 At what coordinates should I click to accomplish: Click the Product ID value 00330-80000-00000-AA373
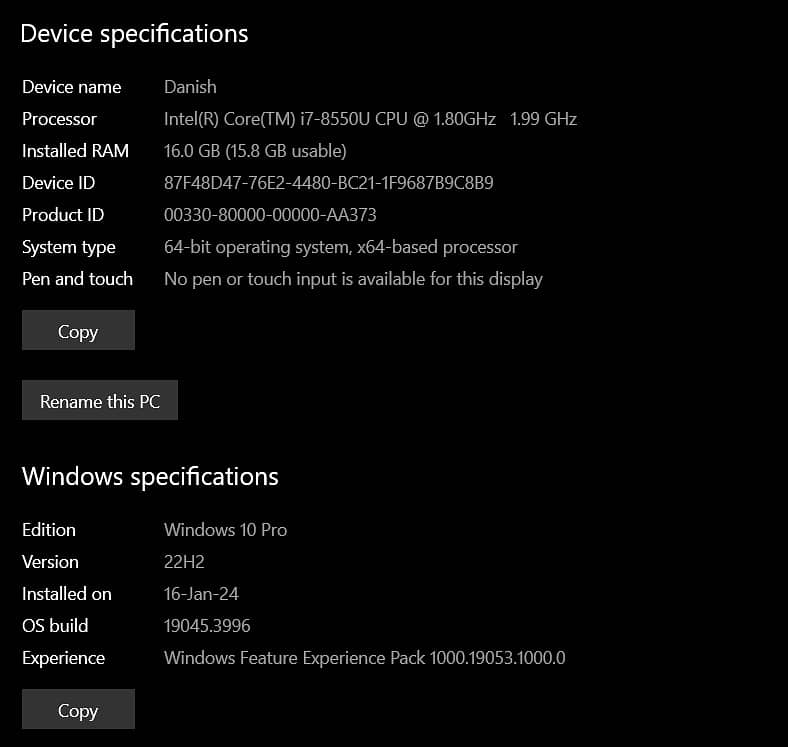click(270, 215)
